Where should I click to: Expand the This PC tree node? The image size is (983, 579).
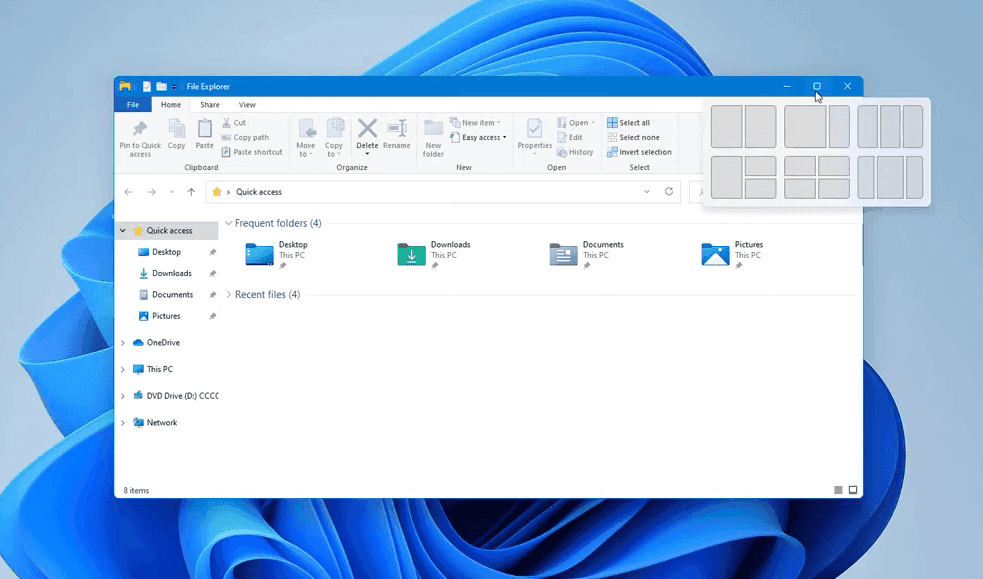pyautogui.click(x=123, y=369)
